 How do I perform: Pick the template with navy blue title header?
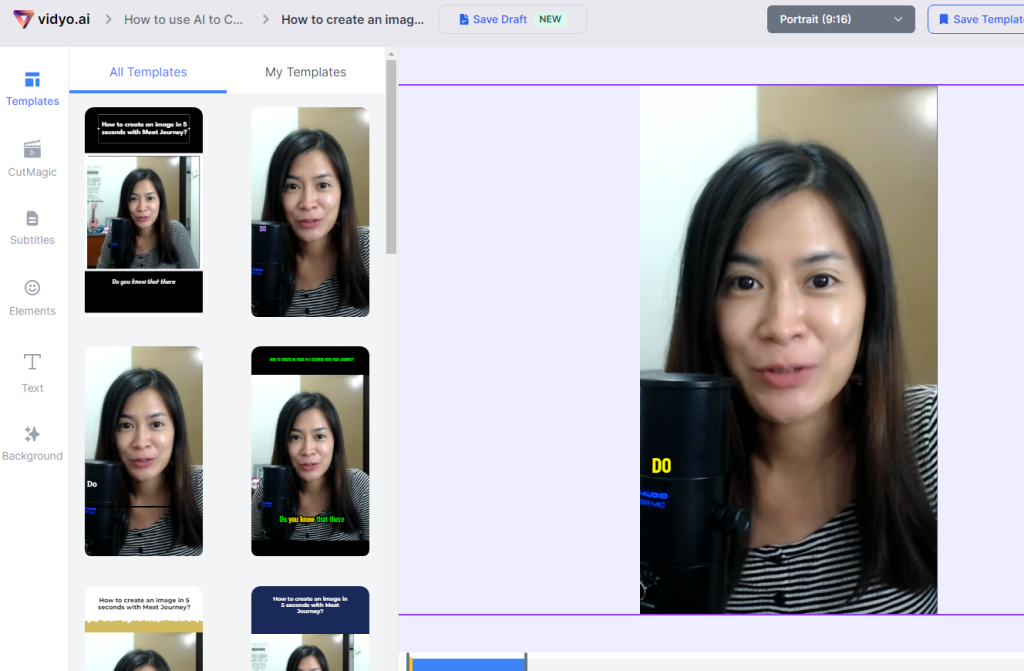pyautogui.click(x=310, y=628)
